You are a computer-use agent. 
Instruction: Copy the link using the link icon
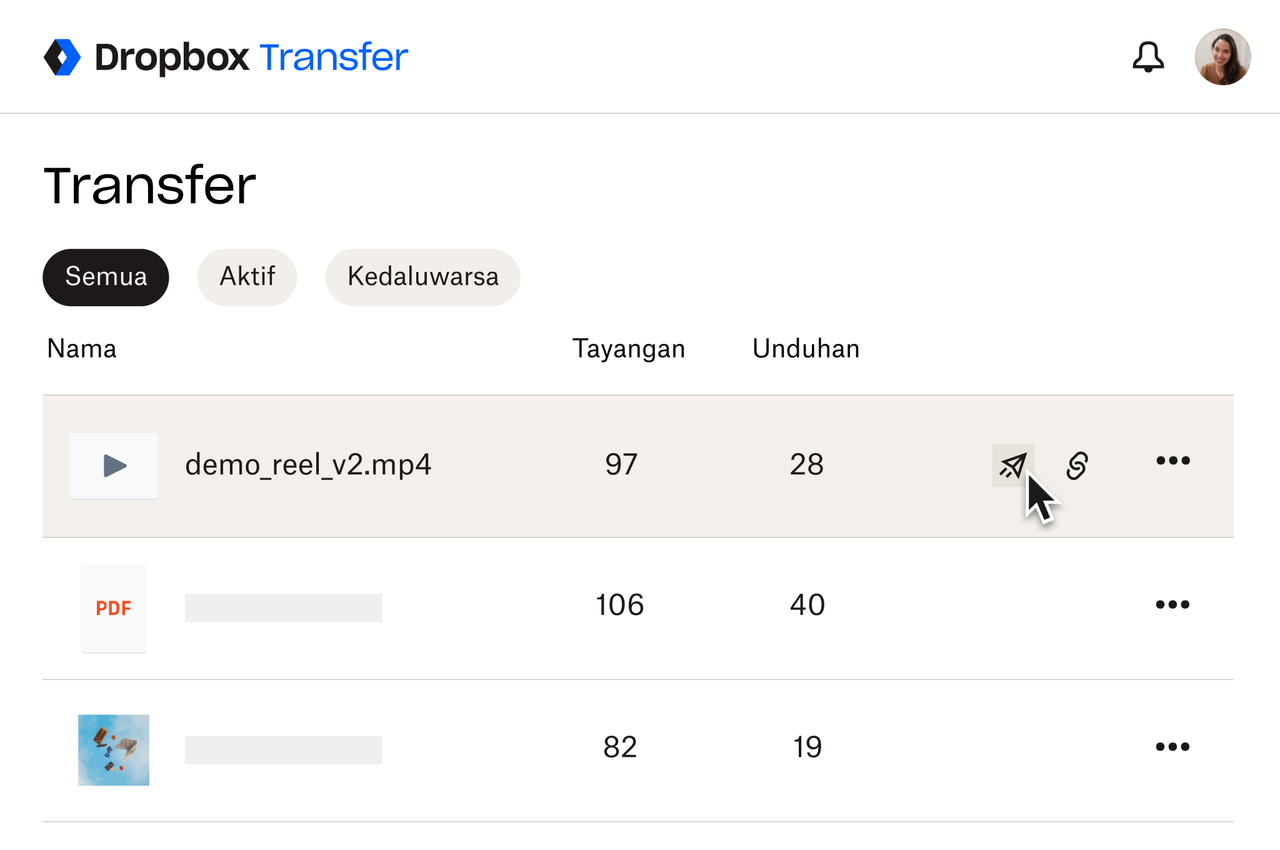coord(1076,465)
